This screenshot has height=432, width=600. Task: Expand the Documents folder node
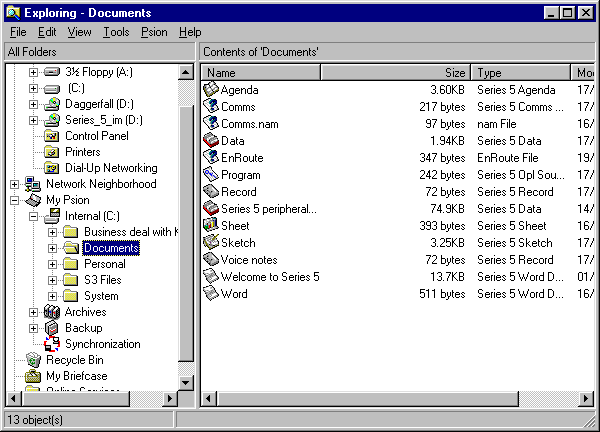pos(52,248)
